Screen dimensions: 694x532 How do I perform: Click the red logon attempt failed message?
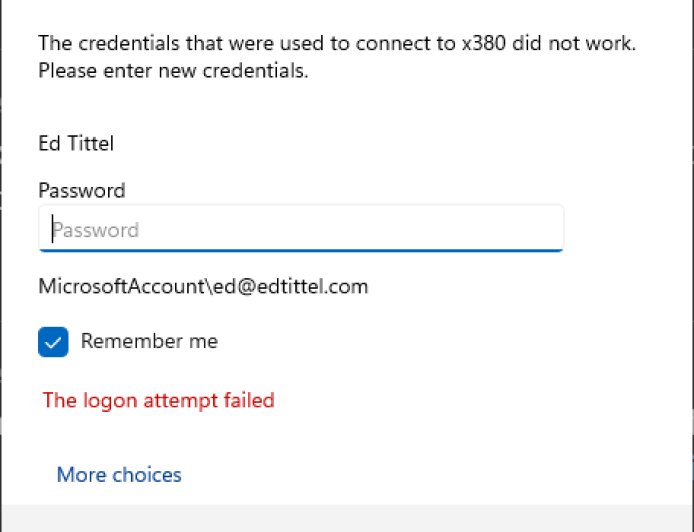click(158, 401)
